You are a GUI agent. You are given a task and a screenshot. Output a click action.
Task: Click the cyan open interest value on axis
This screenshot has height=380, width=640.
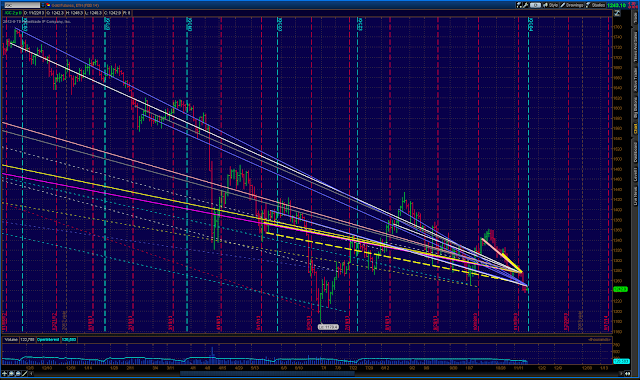[x=621, y=361]
